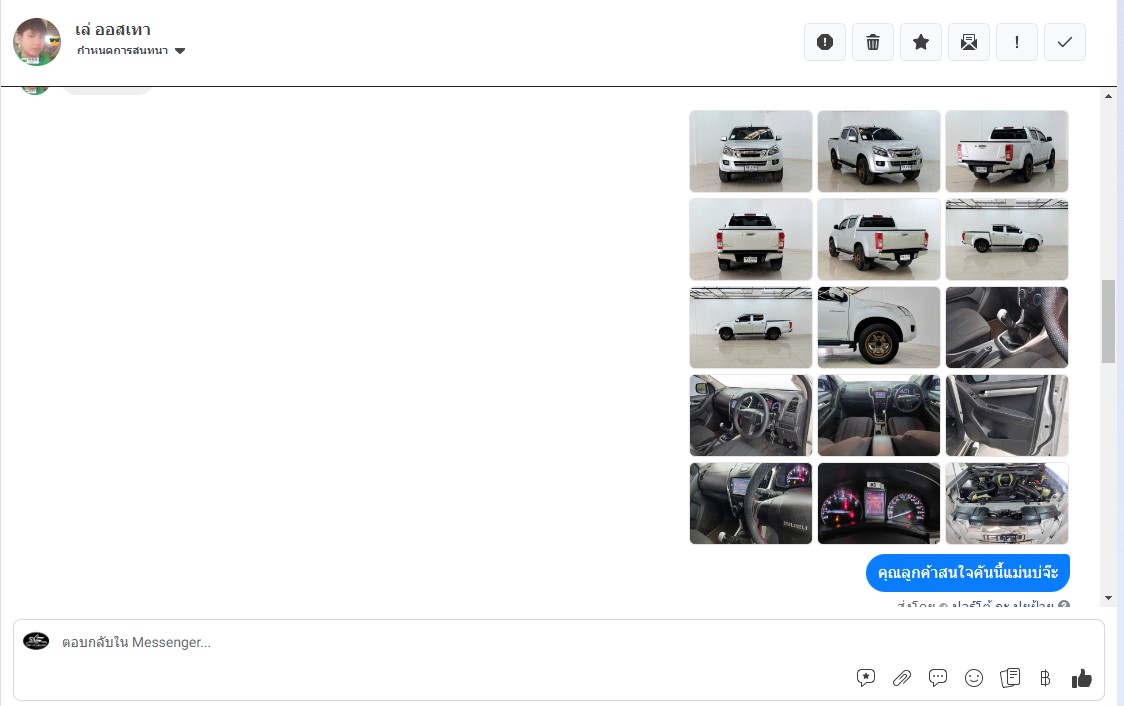Image resolution: width=1124 pixels, height=706 pixels.
Task: Open front three-quarter pickup photo
Action: [x=879, y=151]
